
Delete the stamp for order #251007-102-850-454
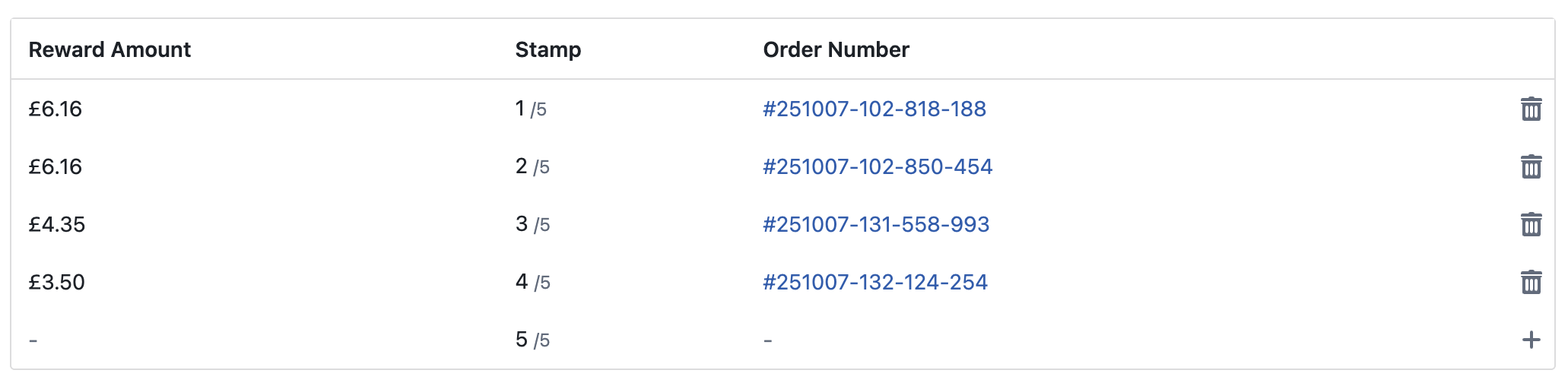(x=1531, y=167)
